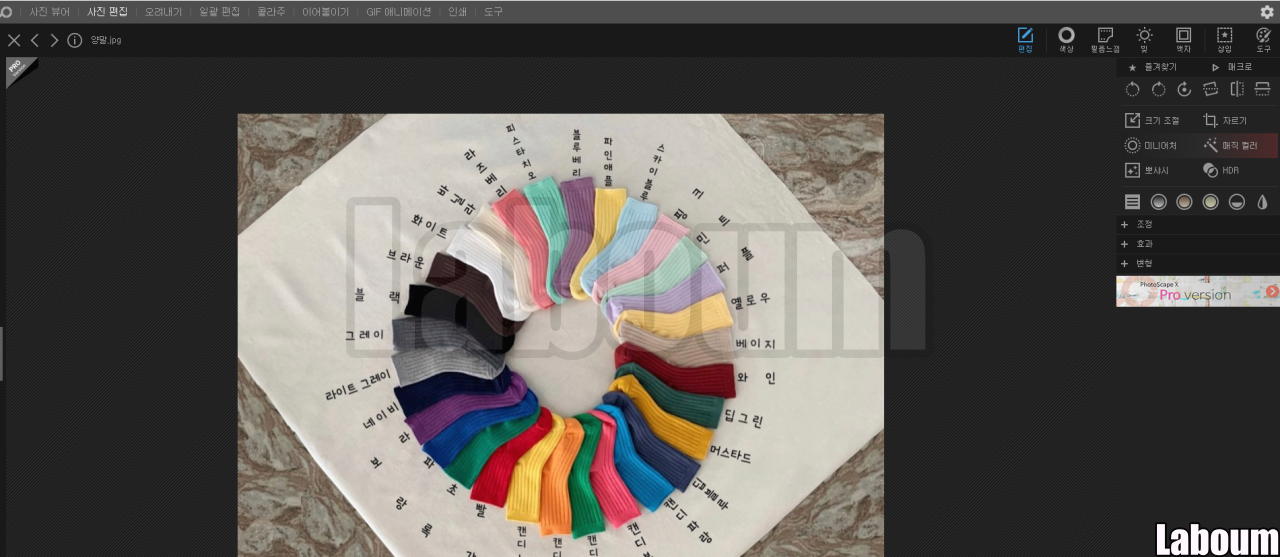Open the 일괄 편집 (Batch) tab
The image size is (1280, 557).
click(220, 12)
